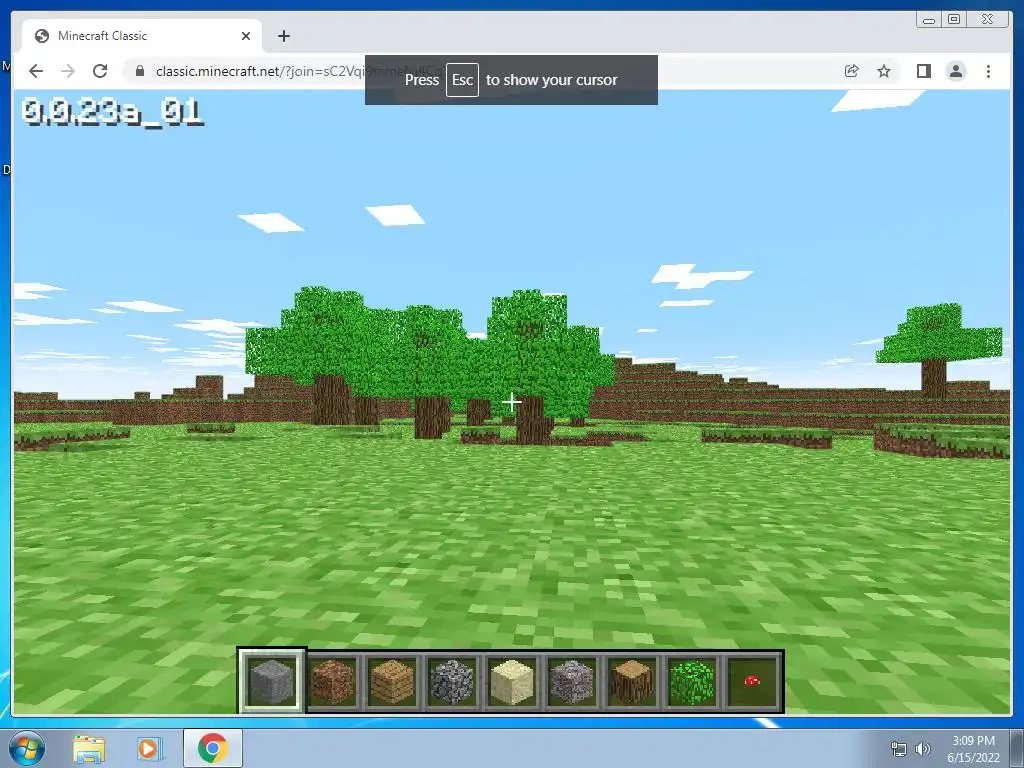The height and width of the screenshot is (768, 1024).
Task: Open network icon in system tray
Action: click(899, 749)
